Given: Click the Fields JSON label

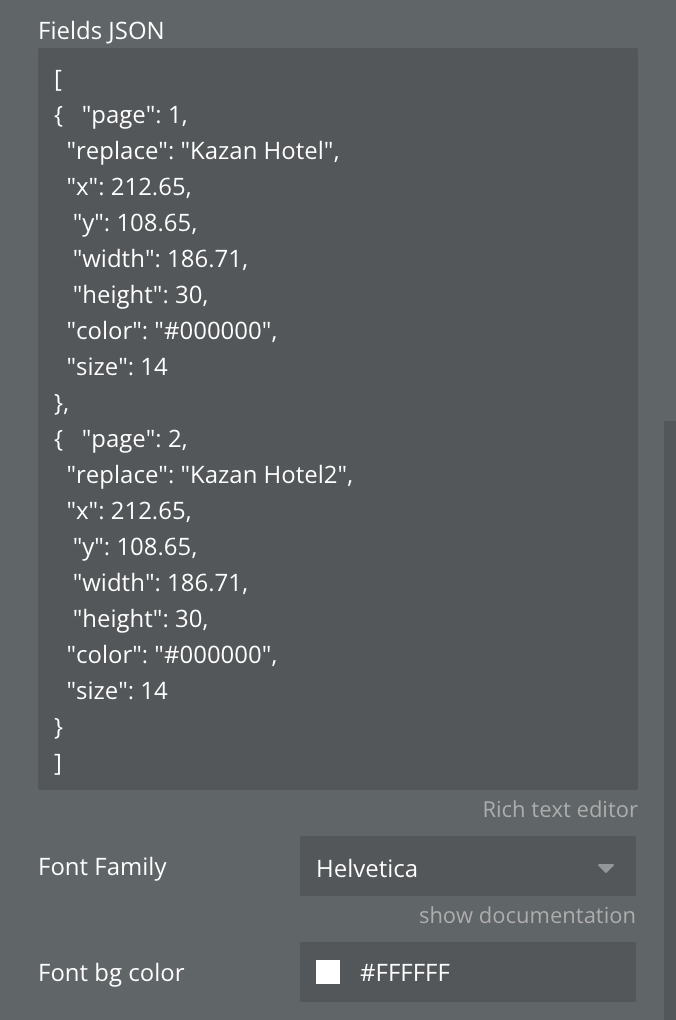Looking at the screenshot, I should click(101, 31).
